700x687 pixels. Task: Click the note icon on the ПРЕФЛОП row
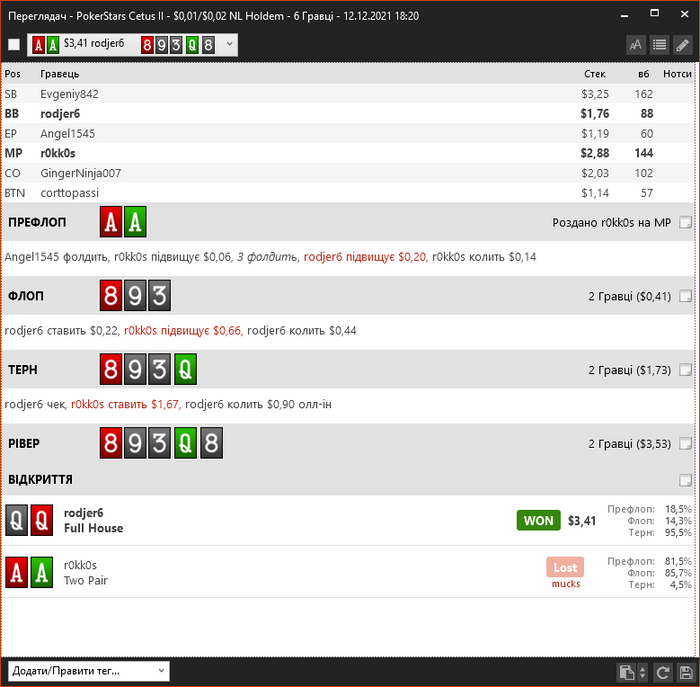coord(685,222)
